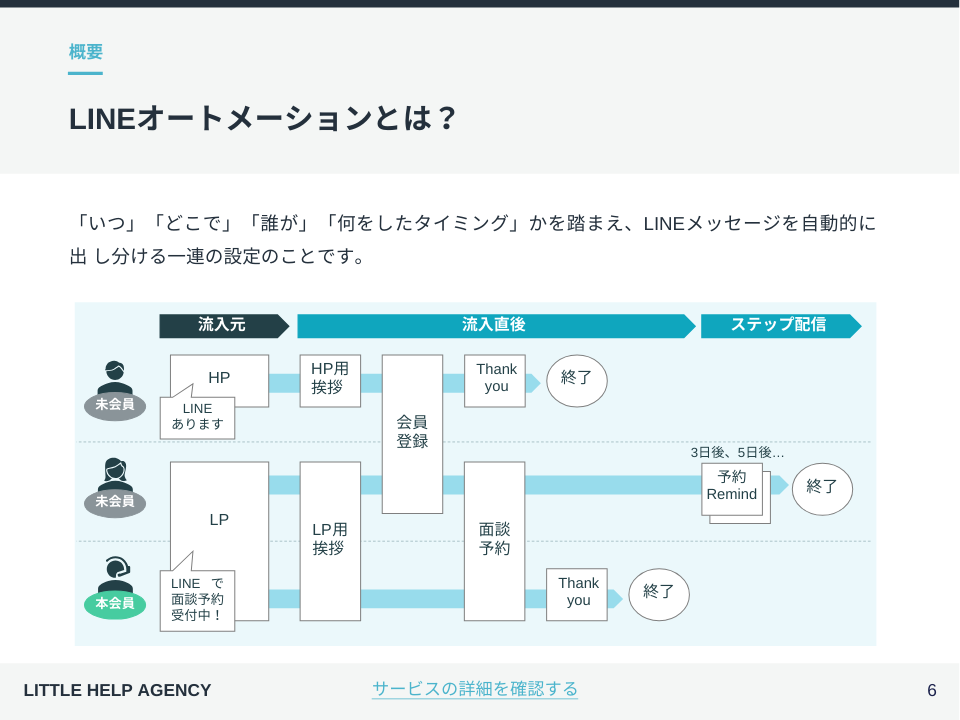
Task: Click the LITTLE HELP AGENCY footer text
Action: click(x=117, y=690)
